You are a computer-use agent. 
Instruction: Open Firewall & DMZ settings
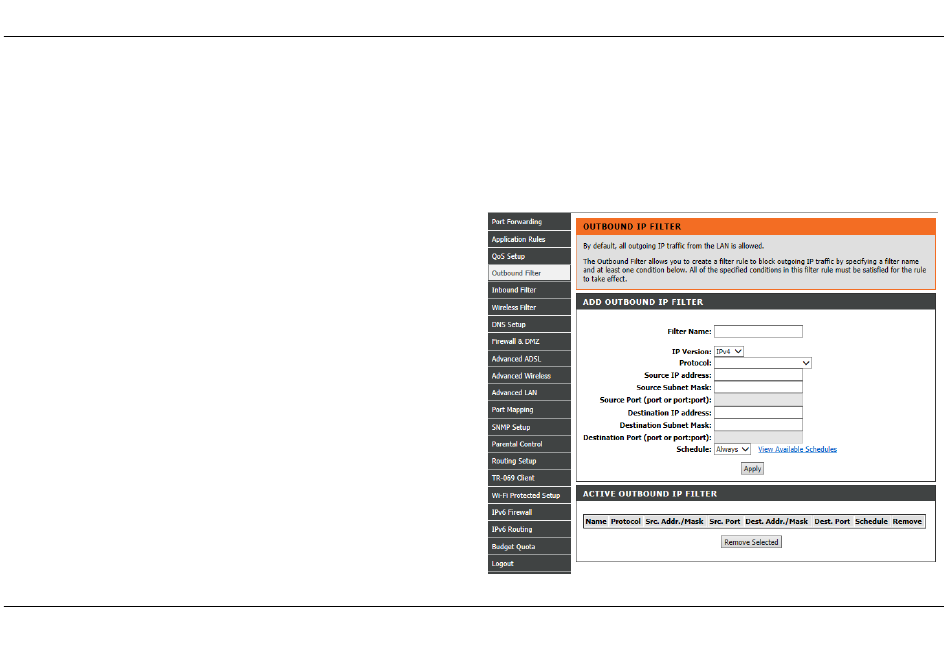pyautogui.click(x=529, y=342)
